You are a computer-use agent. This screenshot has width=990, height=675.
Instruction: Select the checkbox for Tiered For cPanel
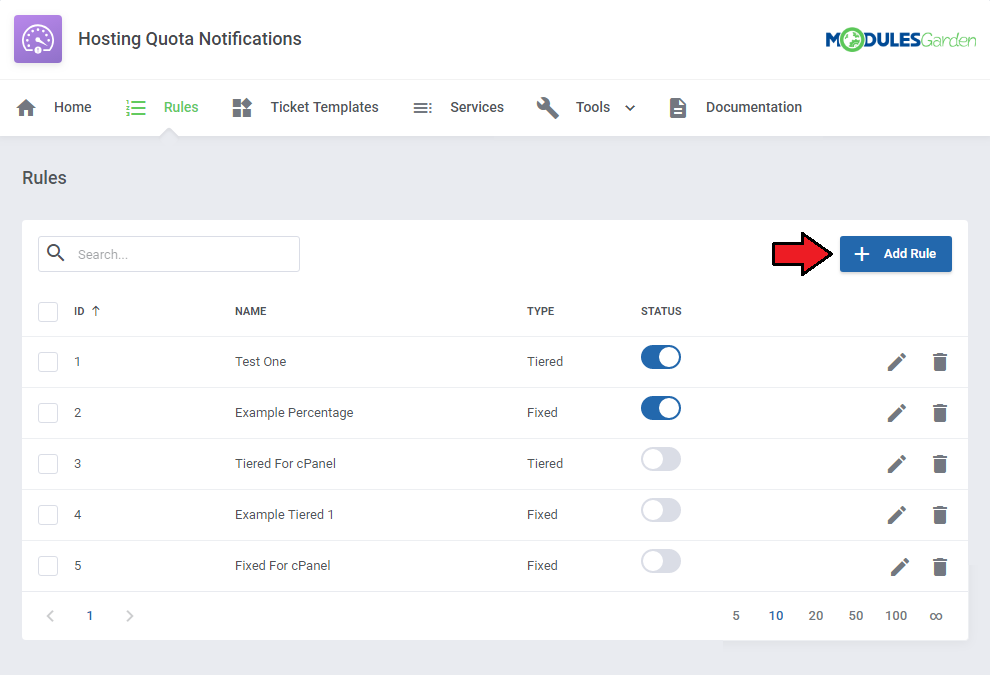[x=48, y=464]
